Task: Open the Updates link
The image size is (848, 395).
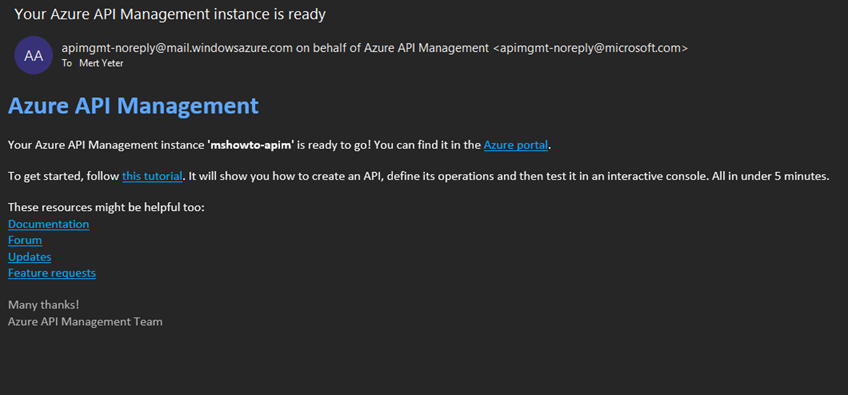Action: 30,256
